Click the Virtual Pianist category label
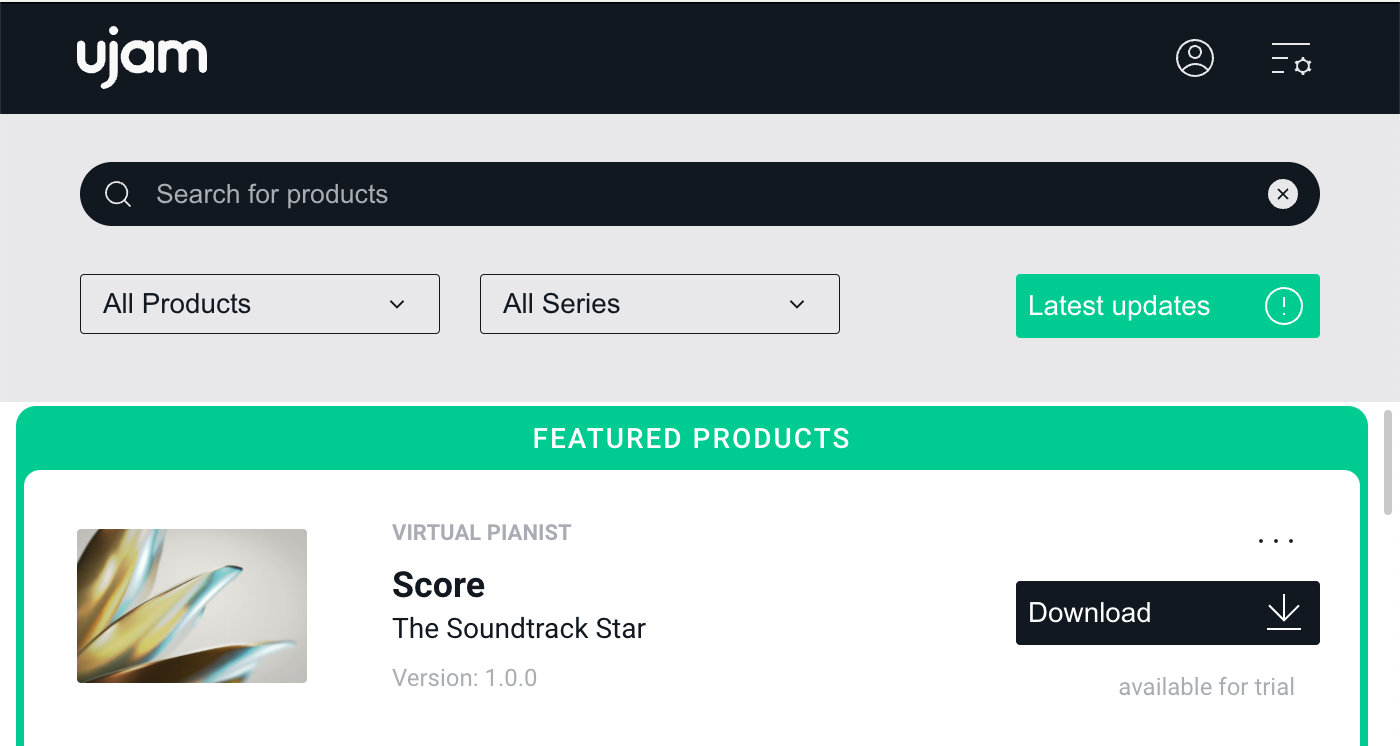 (x=482, y=532)
